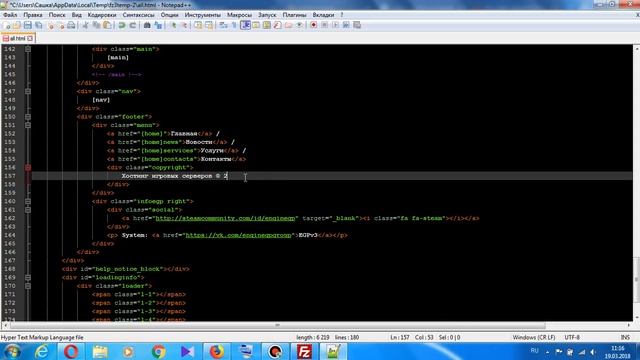Viewport: 640px width, 360px height.
Task: Toggle synchronize horizontal scrolling
Action: [x=209, y=25]
